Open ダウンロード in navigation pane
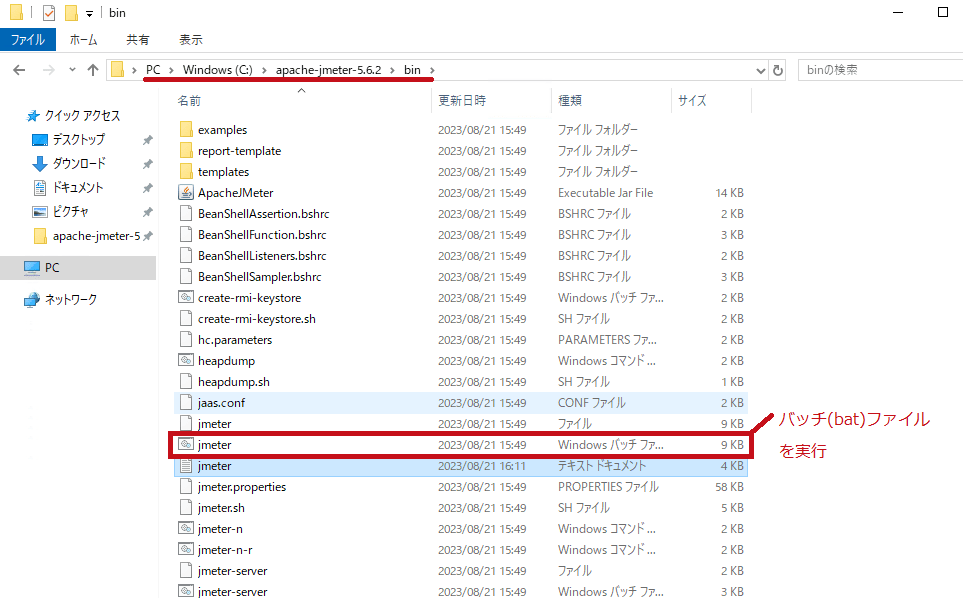 click(x=79, y=163)
